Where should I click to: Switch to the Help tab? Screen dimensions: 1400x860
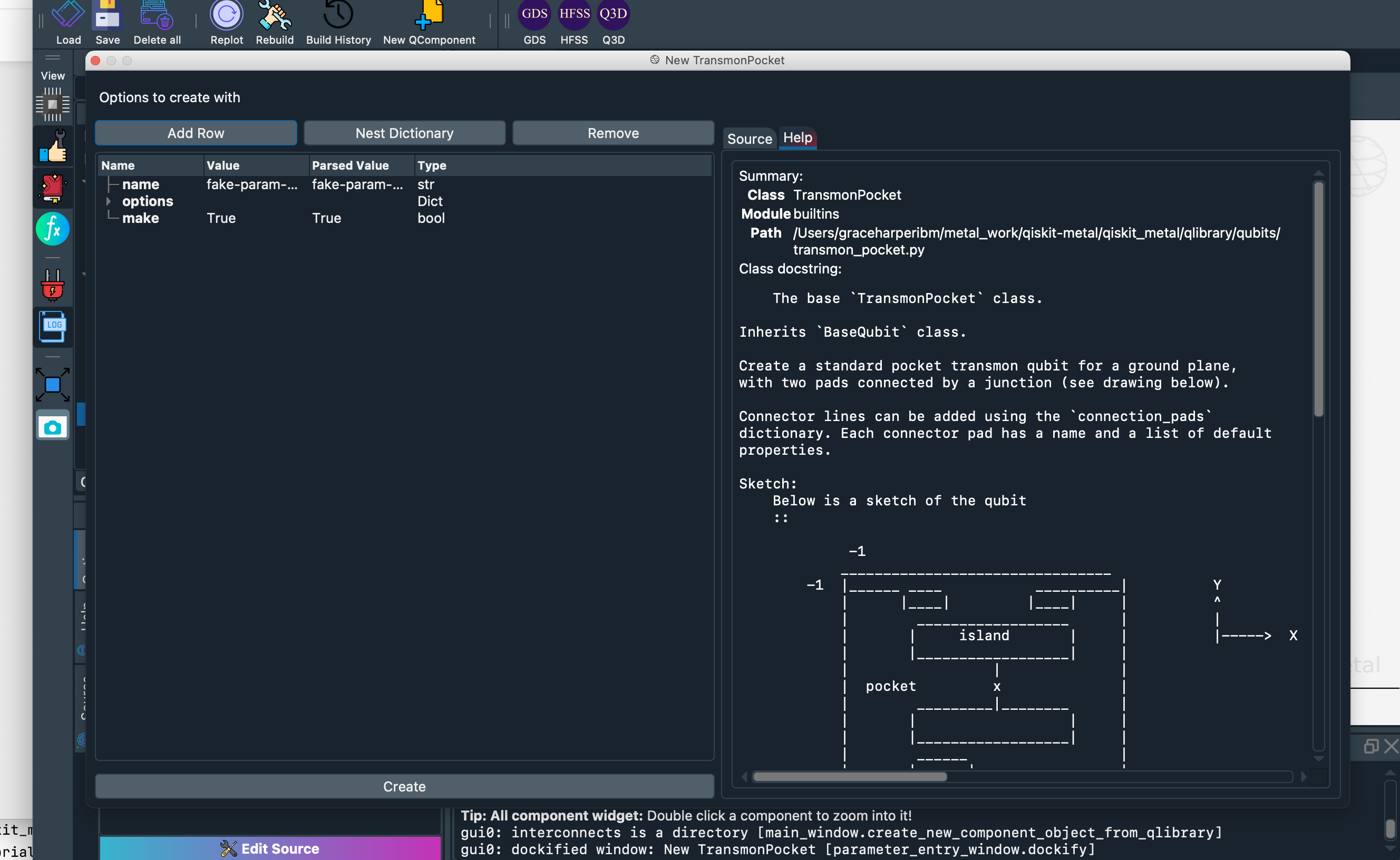point(798,137)
